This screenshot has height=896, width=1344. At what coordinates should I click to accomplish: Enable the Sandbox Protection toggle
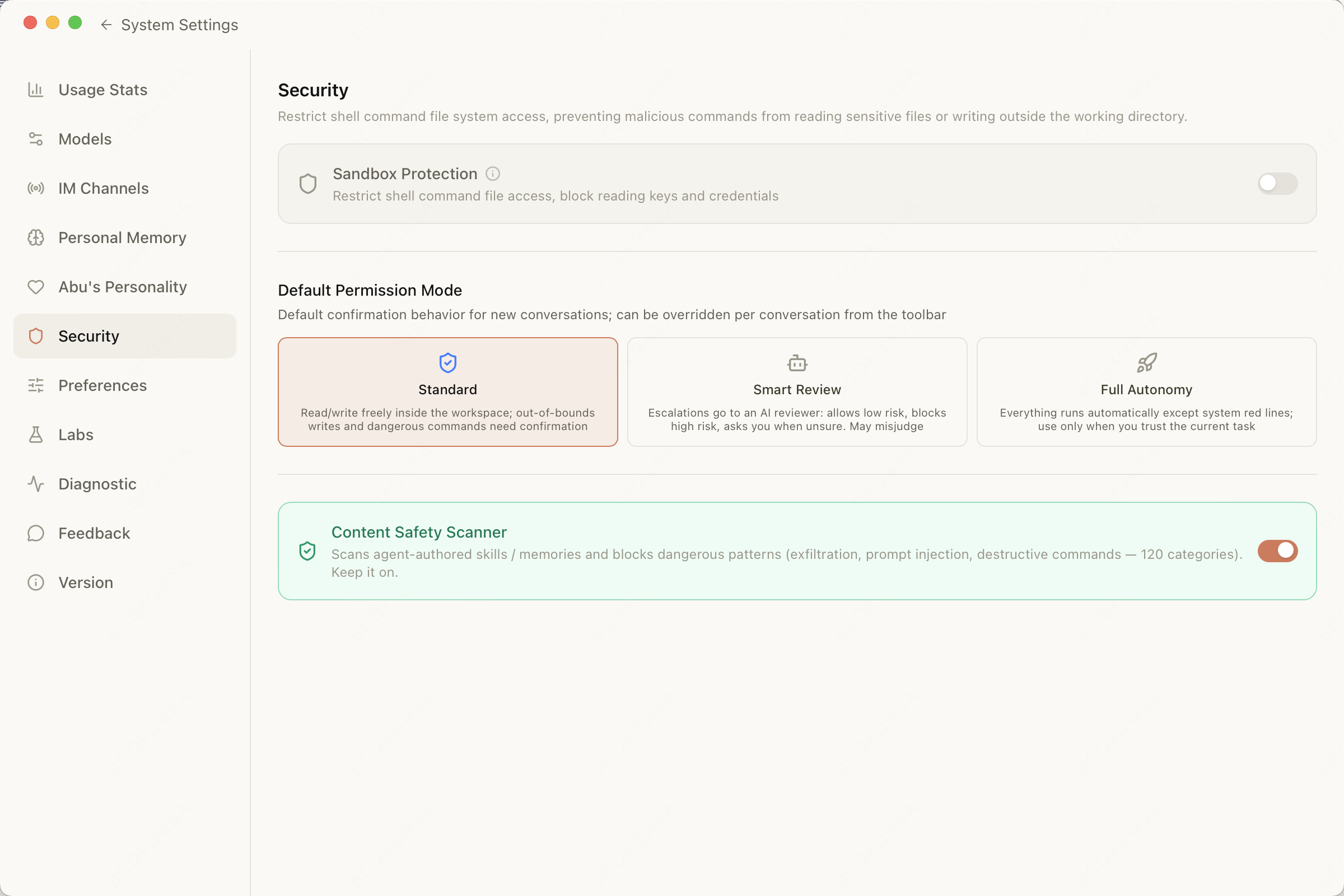tap(1277, 184)
